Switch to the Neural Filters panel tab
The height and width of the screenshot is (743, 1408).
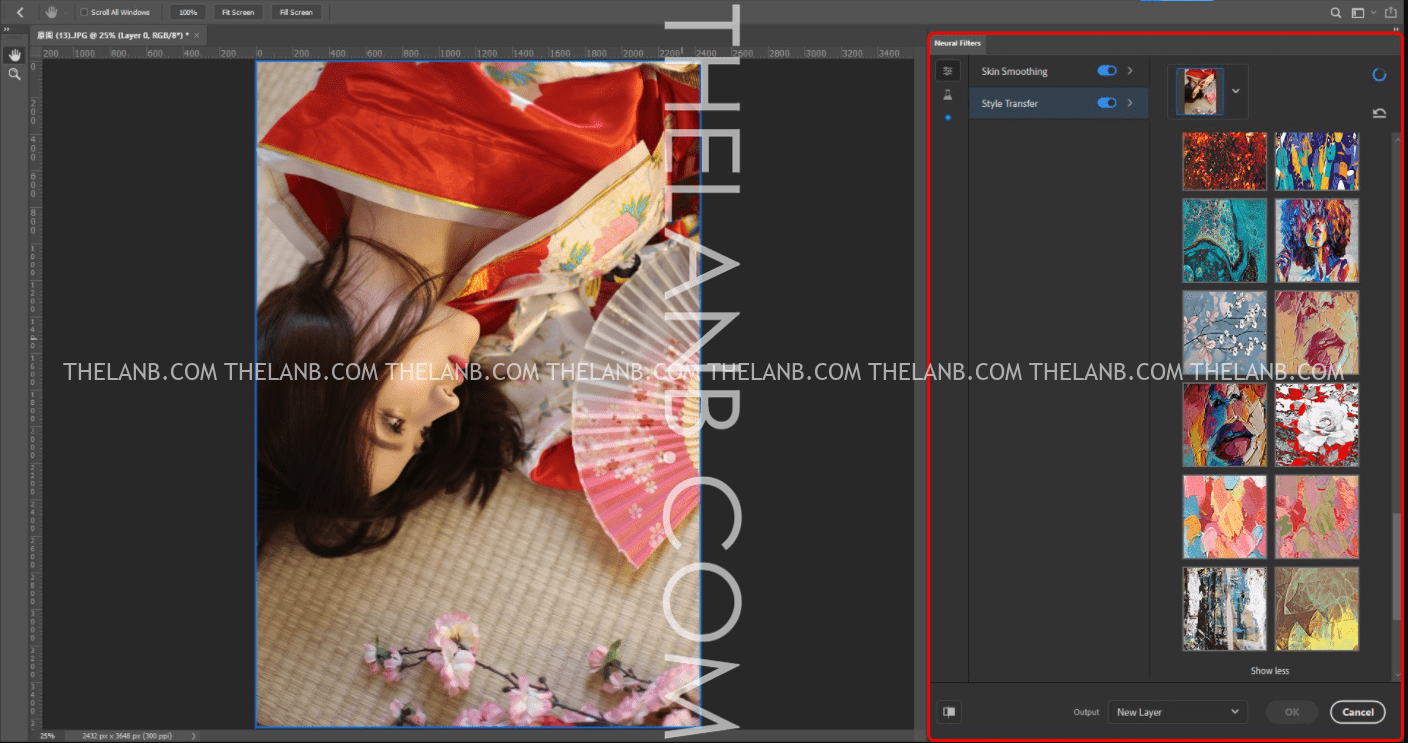957,44
